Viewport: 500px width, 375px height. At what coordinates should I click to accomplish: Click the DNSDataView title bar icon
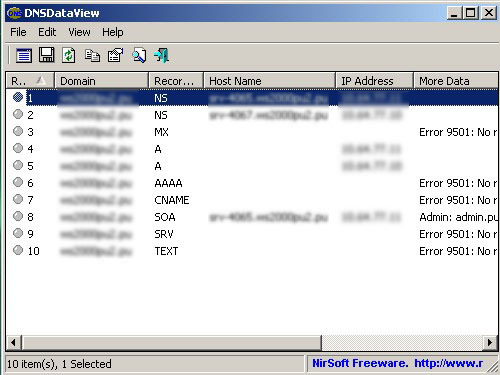pyautogui.click(x=14, y=13)
